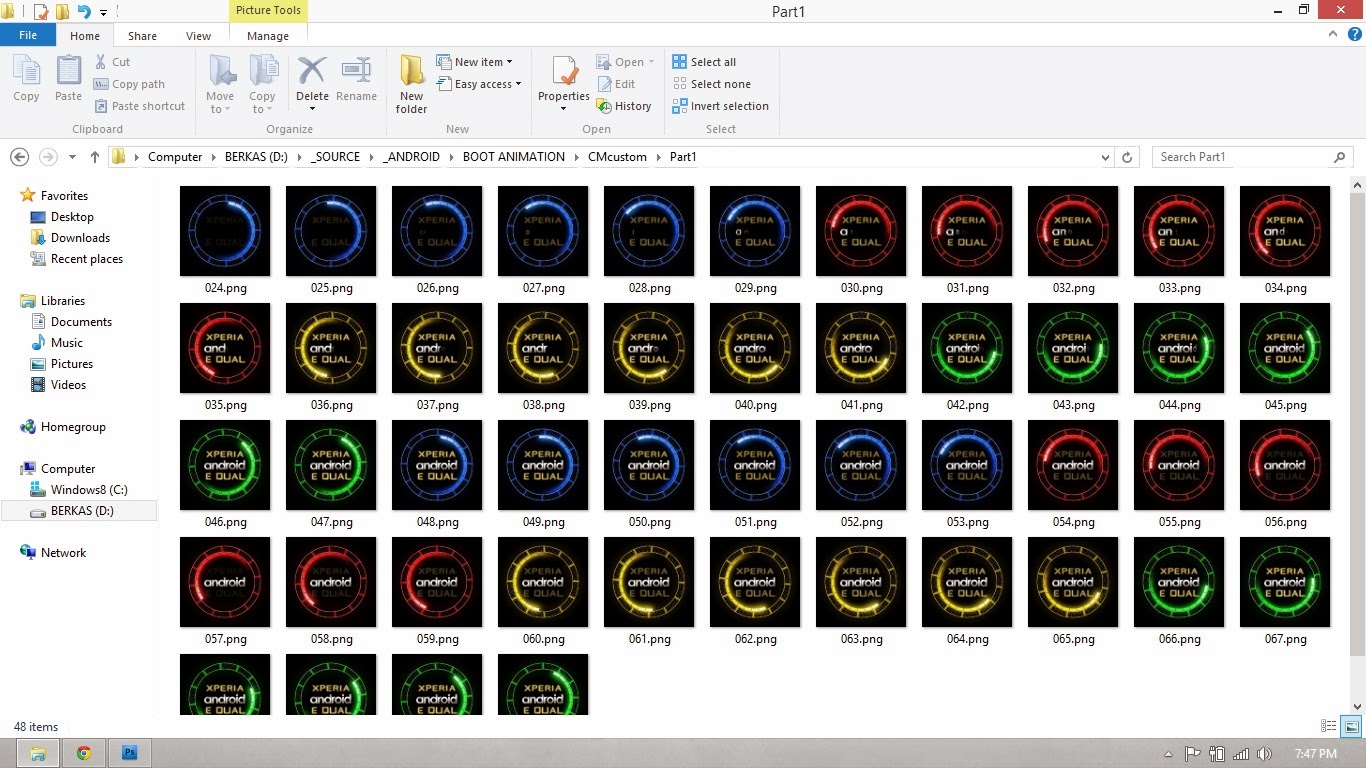Image resolution: width=1366 pixels, height=768 pixels.
Task: Click the Delete red X icon
Action: tap(312, 73)
